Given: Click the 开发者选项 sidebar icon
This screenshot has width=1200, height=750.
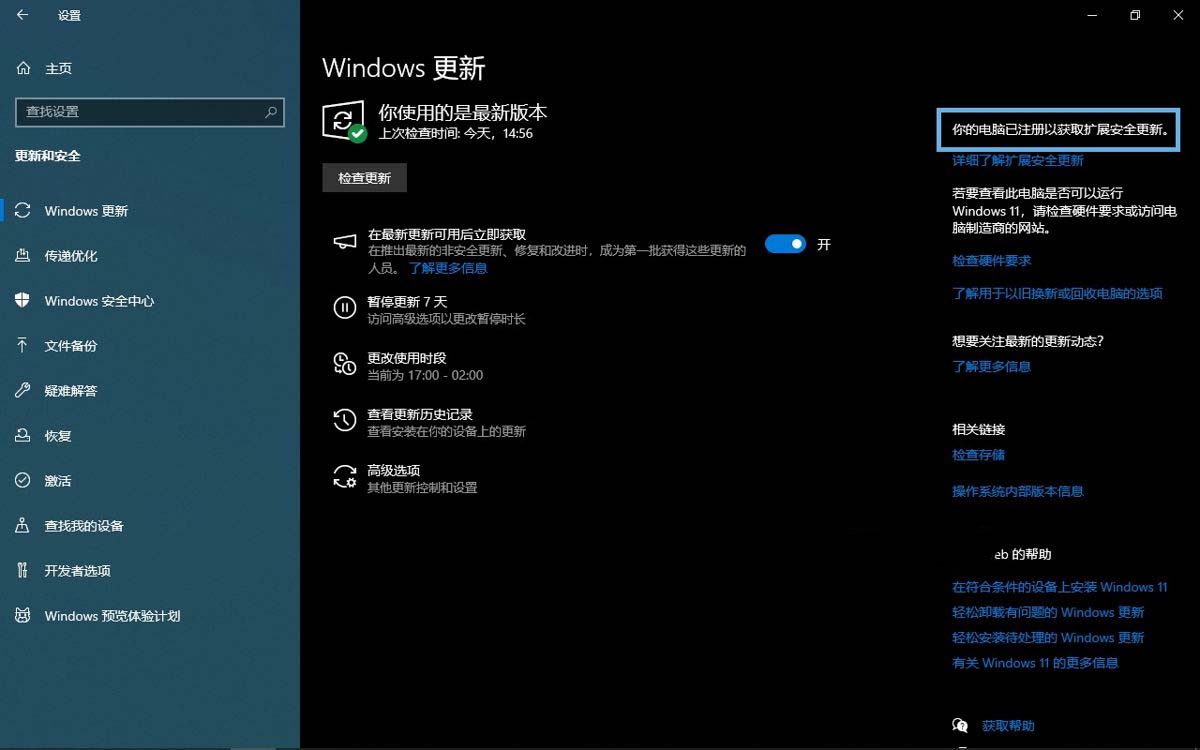Looking at the screenshot, I should point(23,571).
